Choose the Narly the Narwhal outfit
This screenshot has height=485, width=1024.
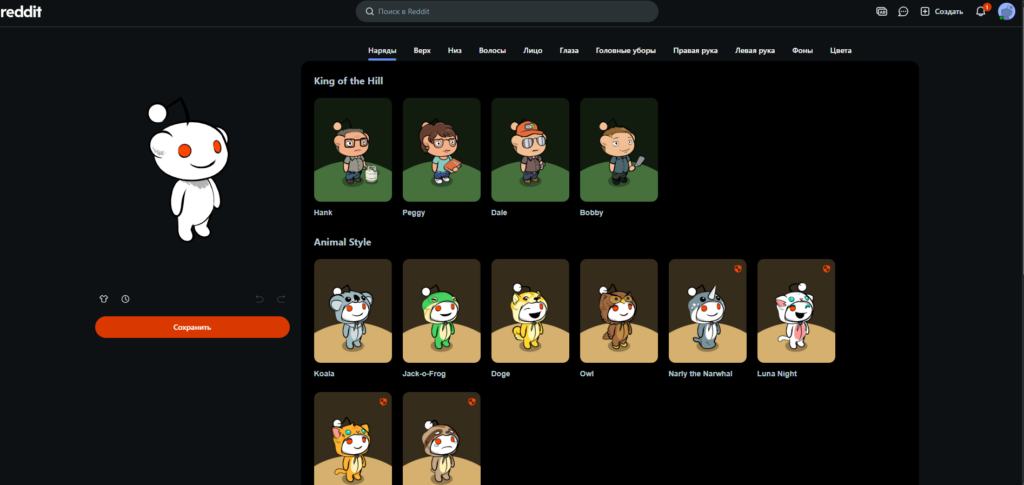[708, 311]
